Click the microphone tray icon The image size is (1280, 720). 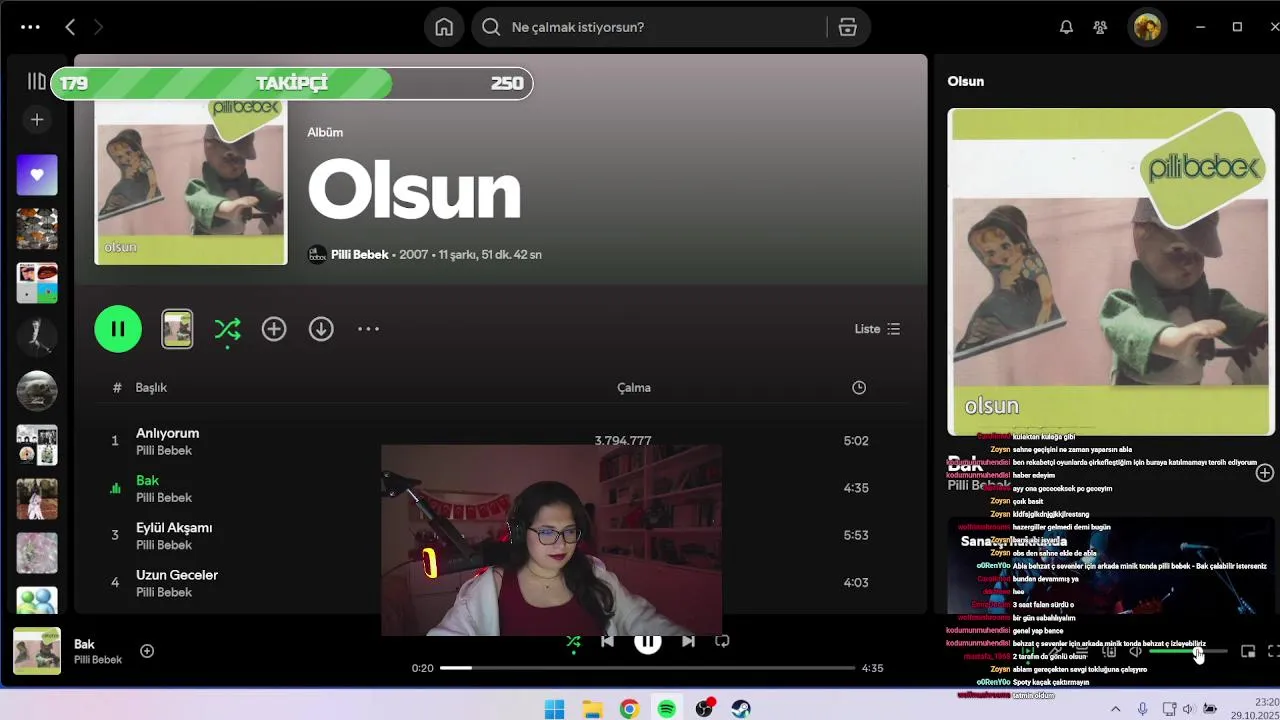(1143, 709)
